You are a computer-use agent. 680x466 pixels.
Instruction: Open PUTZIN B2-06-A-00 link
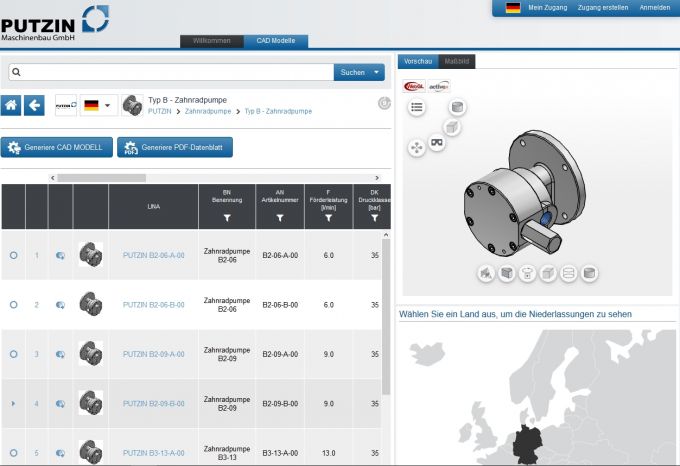click(153, 255)
